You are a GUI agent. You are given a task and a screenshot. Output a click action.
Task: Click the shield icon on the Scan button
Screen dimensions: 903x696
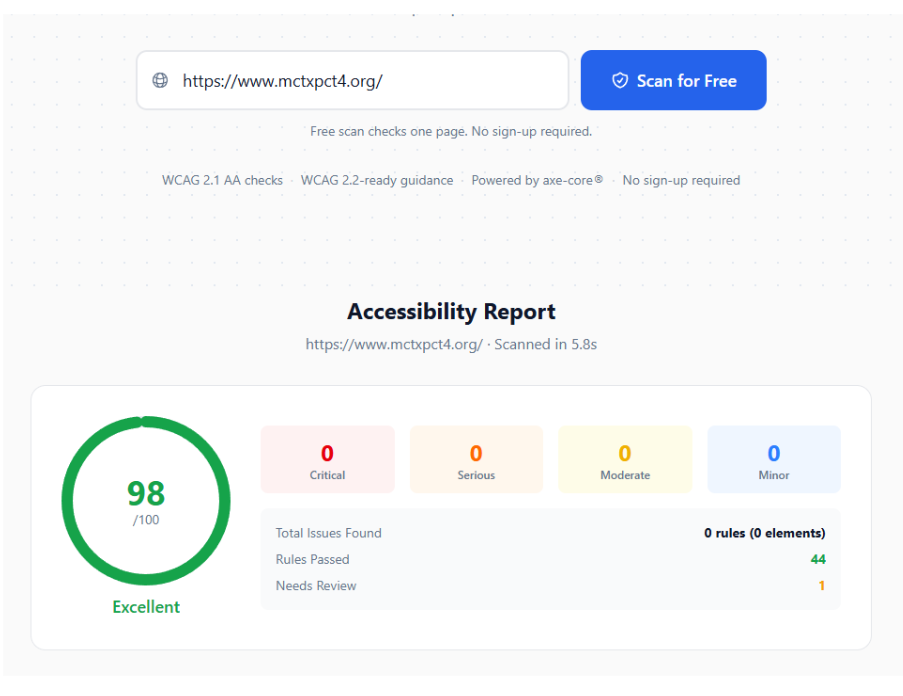point(620,81)
